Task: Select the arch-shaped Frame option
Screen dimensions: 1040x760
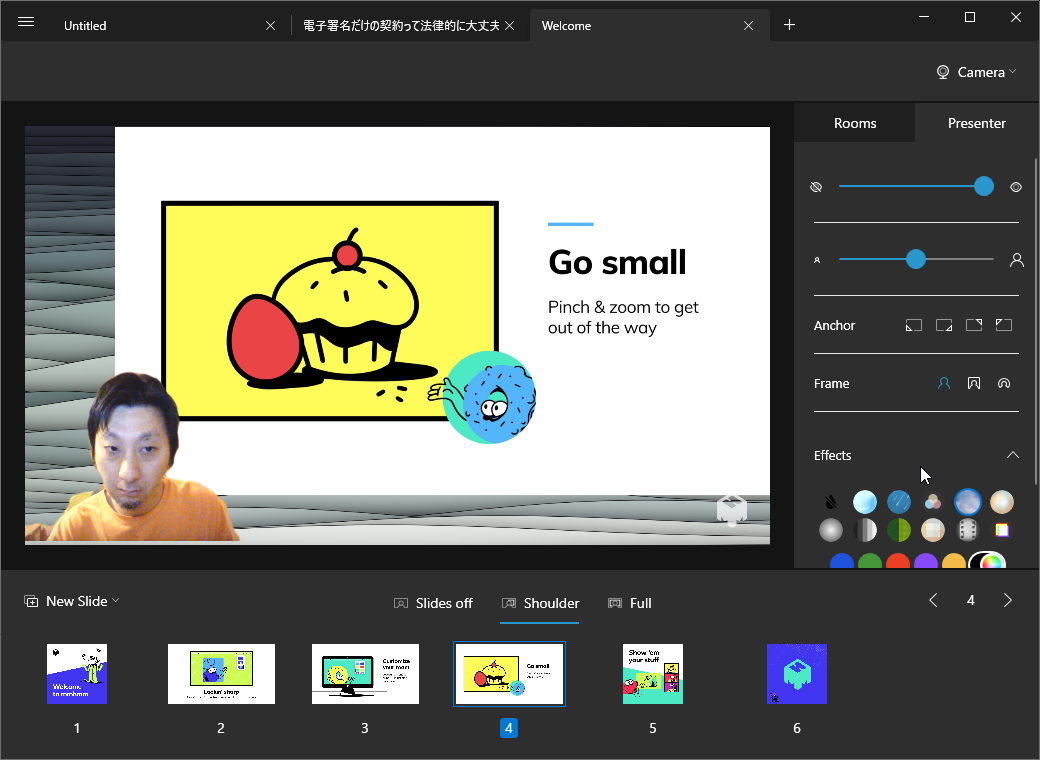Action: tap(973, 383)
